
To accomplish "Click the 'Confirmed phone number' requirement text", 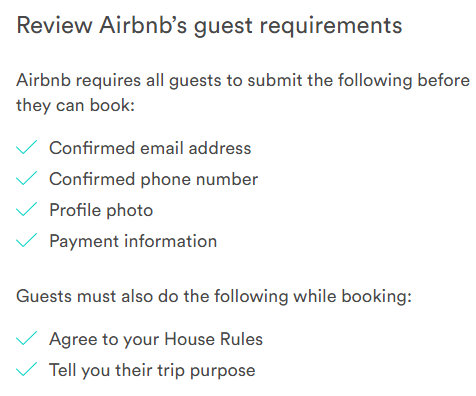I will pyautogui.click(x=154, y=179).
